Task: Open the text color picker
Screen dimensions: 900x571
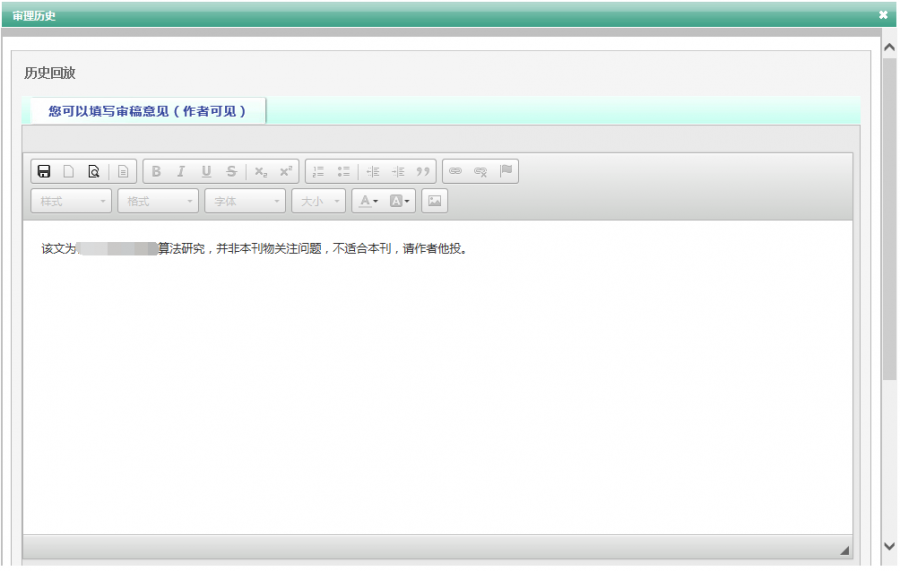Action: click(368, 201)
